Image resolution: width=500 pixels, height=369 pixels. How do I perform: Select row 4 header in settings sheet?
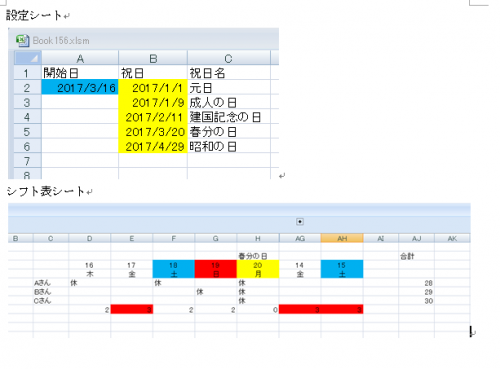(27, 117)
